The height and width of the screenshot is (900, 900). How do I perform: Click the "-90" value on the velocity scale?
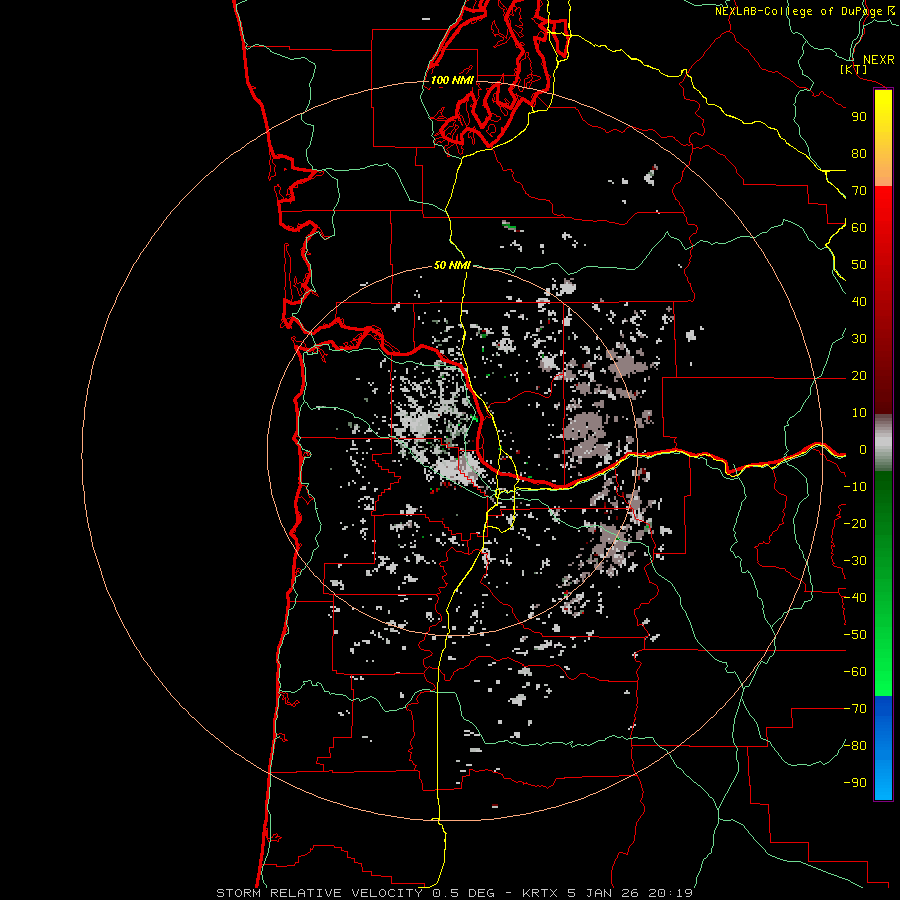[x=855, y=783]
